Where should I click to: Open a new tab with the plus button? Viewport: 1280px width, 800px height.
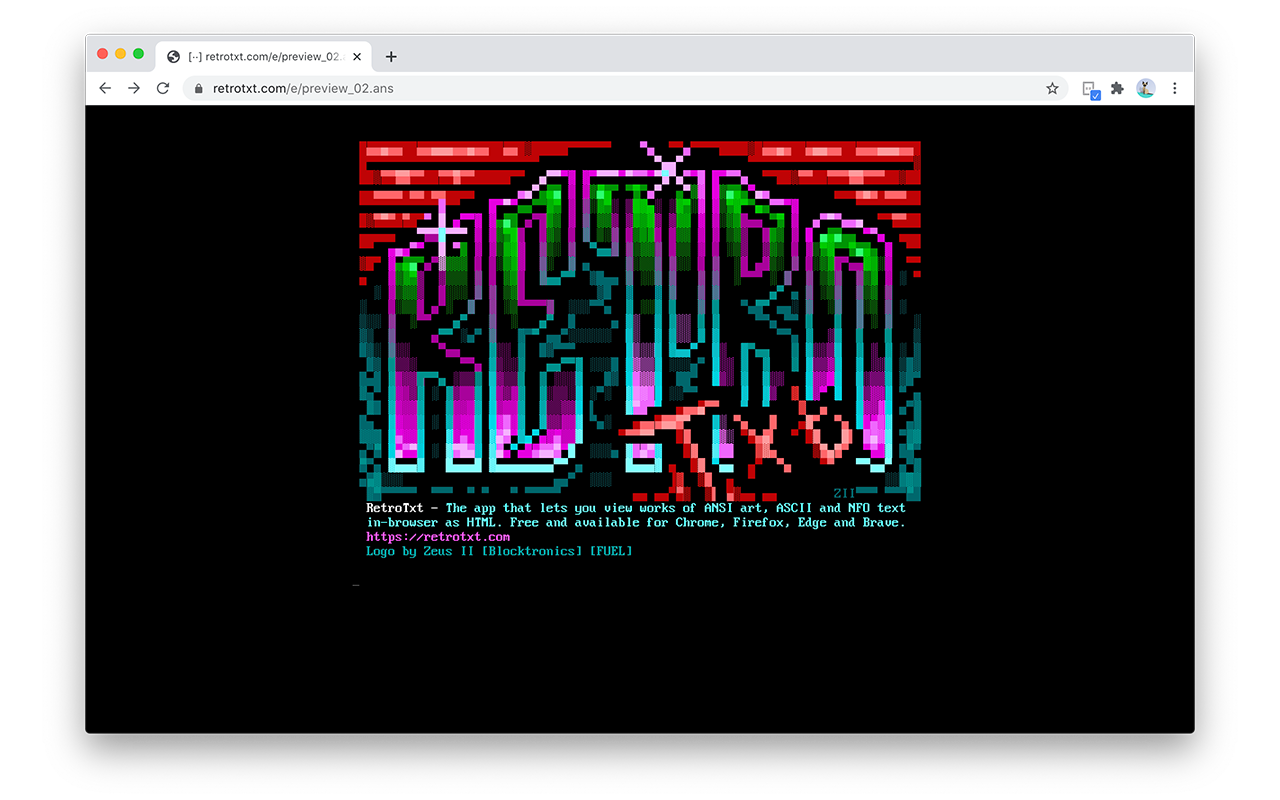[390, 57]
